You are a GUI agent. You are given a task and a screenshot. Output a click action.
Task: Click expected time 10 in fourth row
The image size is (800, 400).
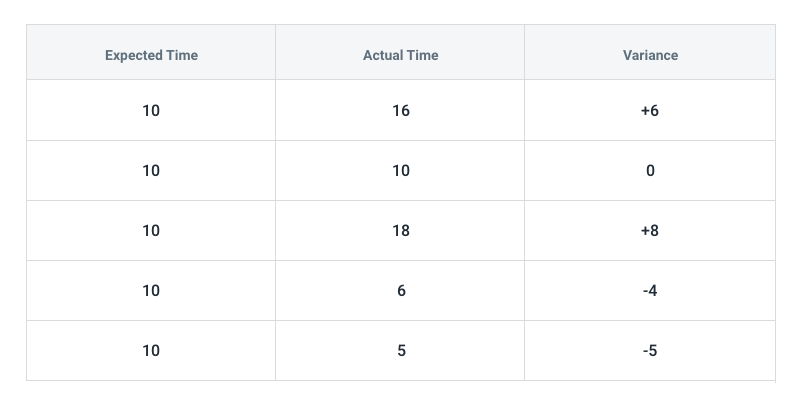click(151, 290)
